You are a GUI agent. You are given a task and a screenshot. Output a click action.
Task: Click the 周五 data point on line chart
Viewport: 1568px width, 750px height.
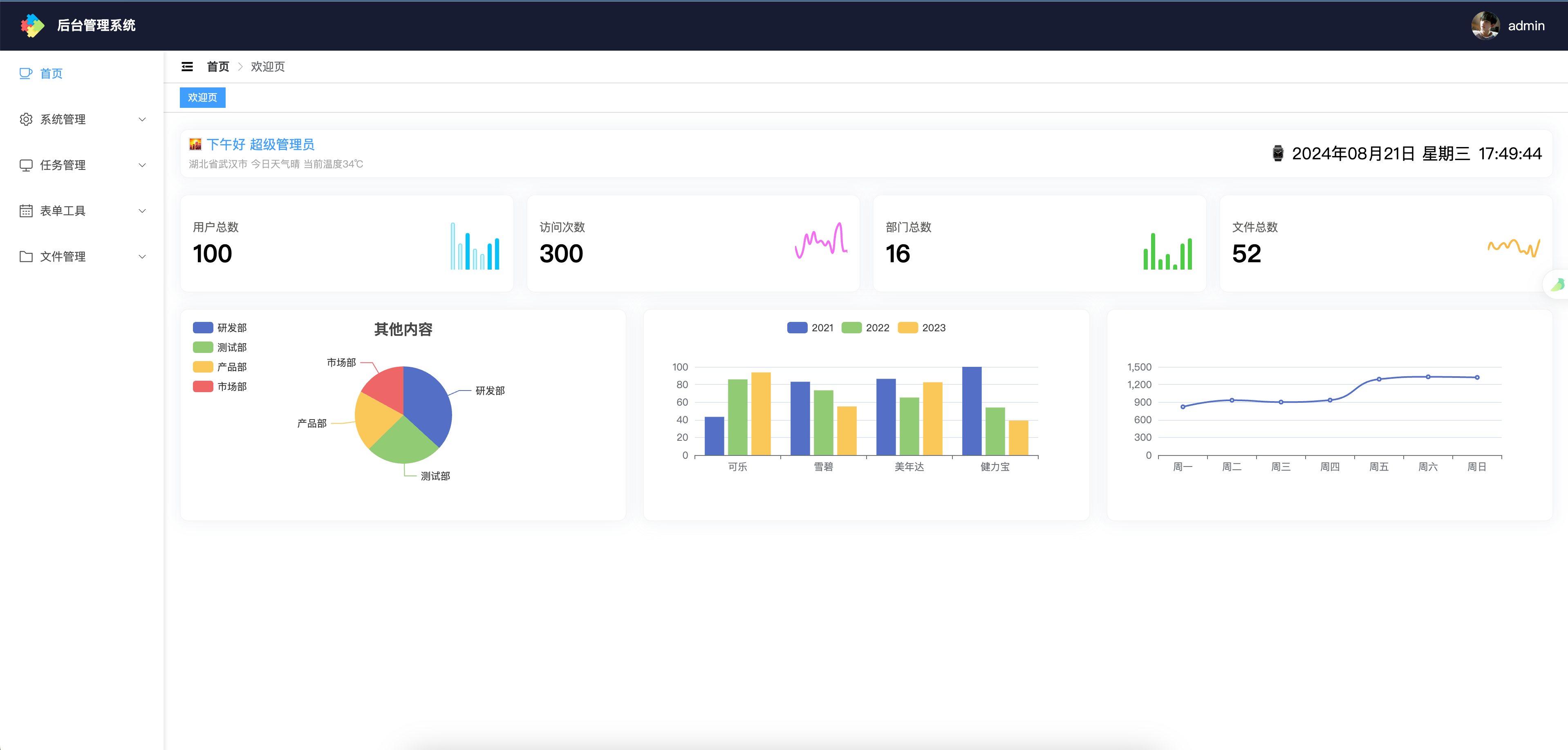pyautogui.click(x=1379, y=379)
